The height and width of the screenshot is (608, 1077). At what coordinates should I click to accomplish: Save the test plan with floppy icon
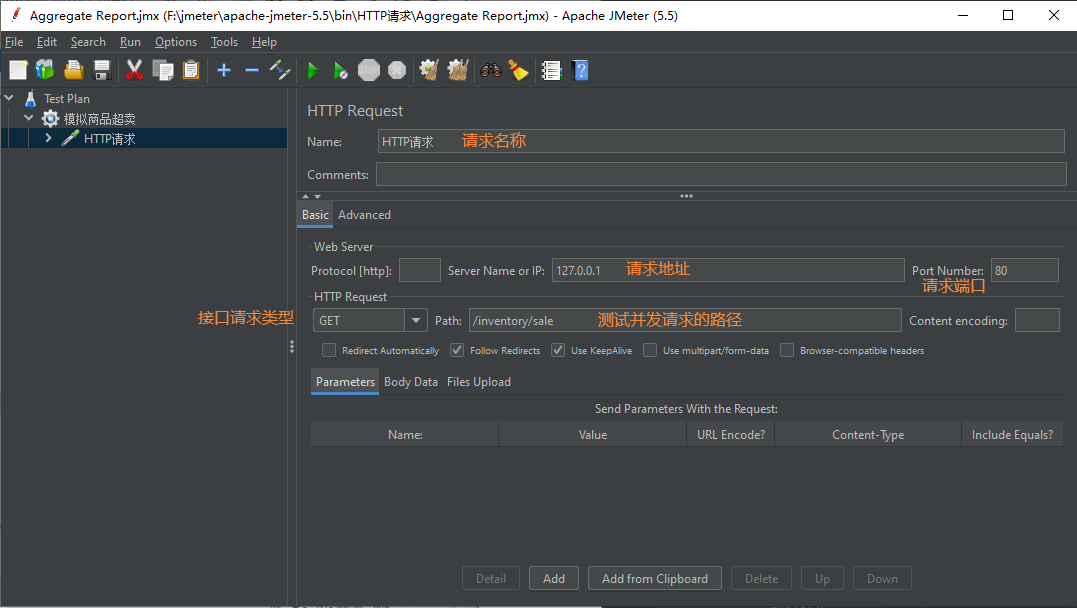(x=102, y=70)
